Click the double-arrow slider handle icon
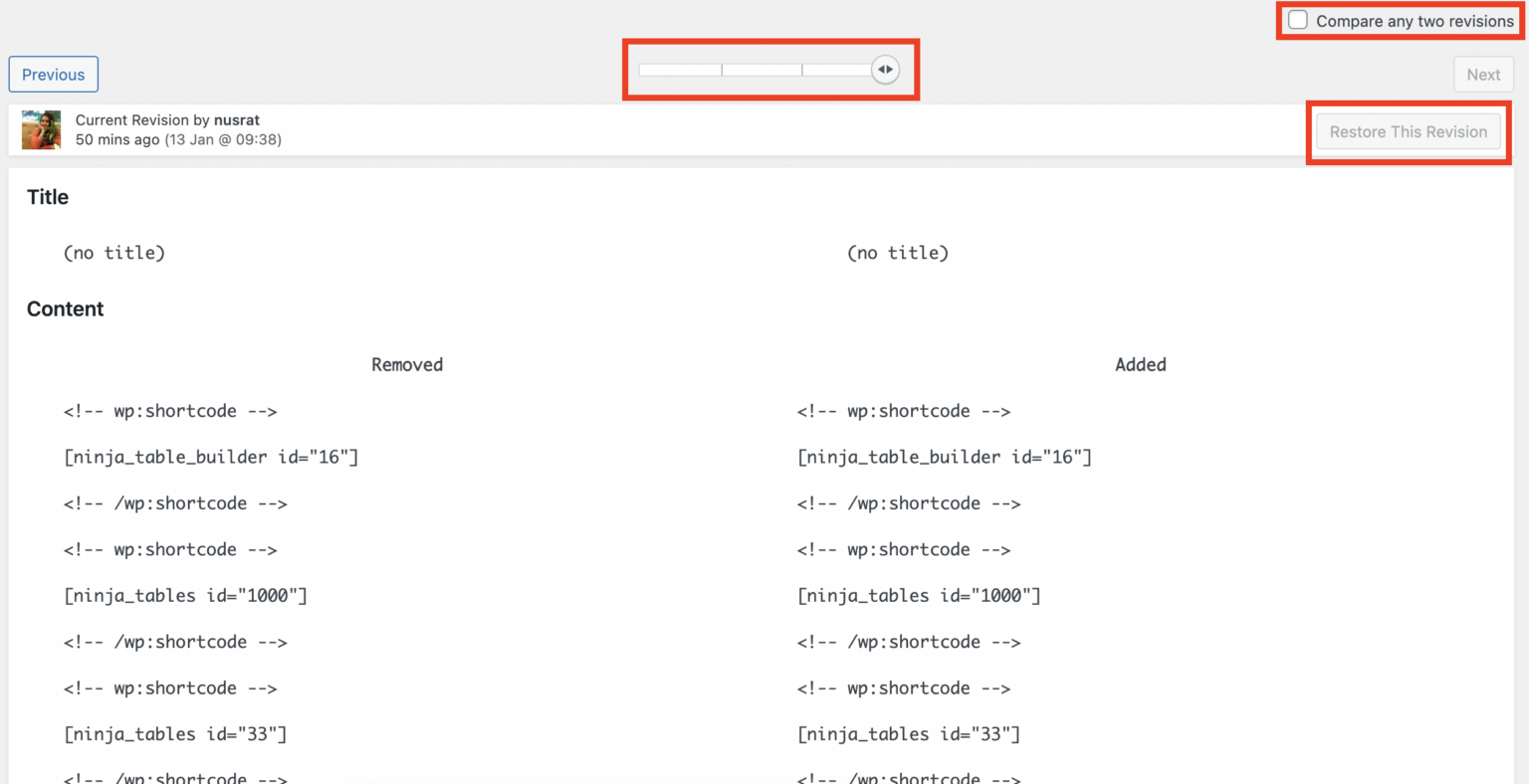Viewport: 1529px width, 784px height. 885,69
